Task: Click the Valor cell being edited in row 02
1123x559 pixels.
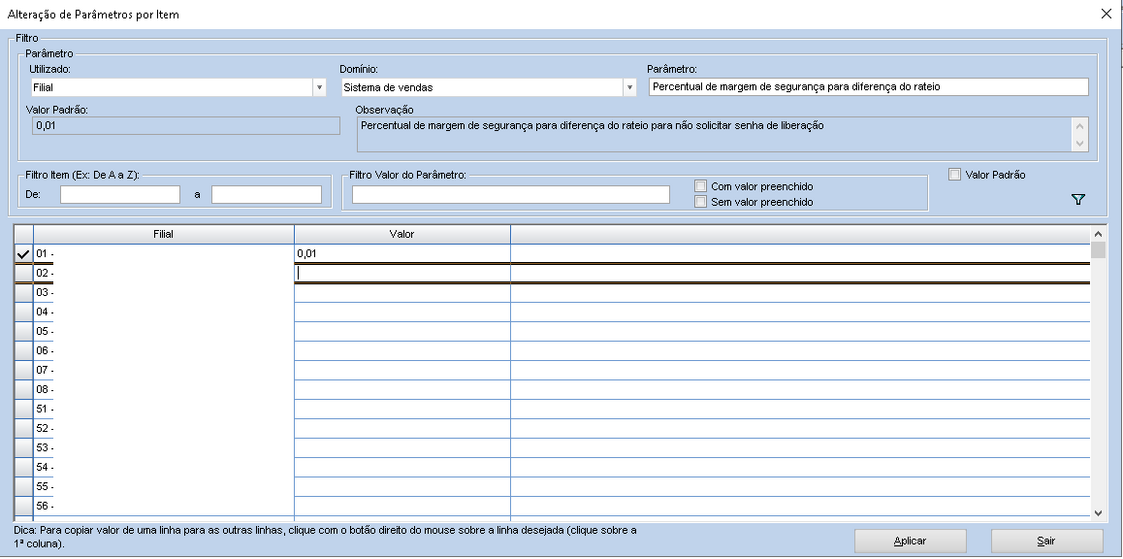Action: pos(402,273)
